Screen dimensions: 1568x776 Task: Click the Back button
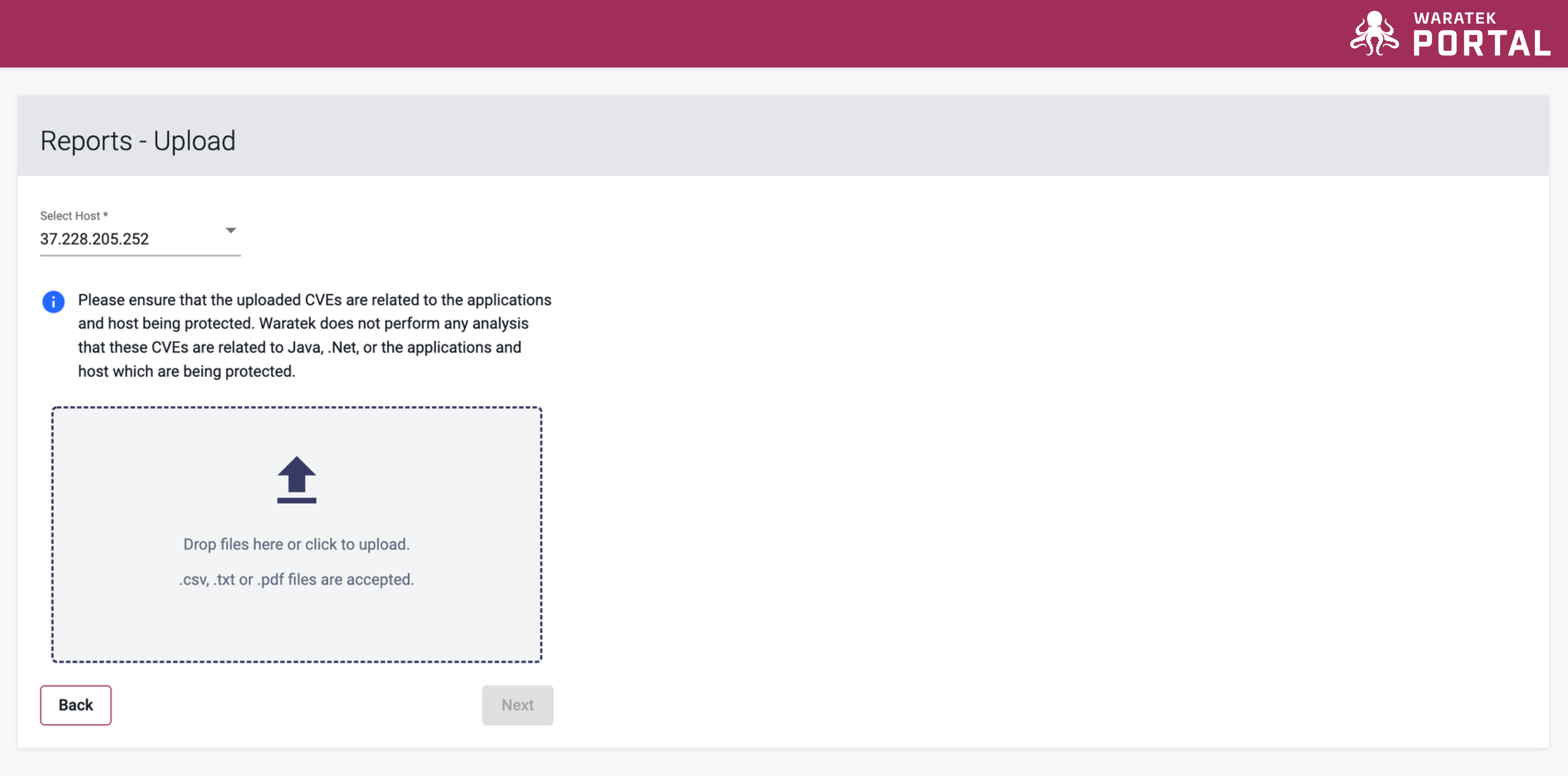point(75,705)
